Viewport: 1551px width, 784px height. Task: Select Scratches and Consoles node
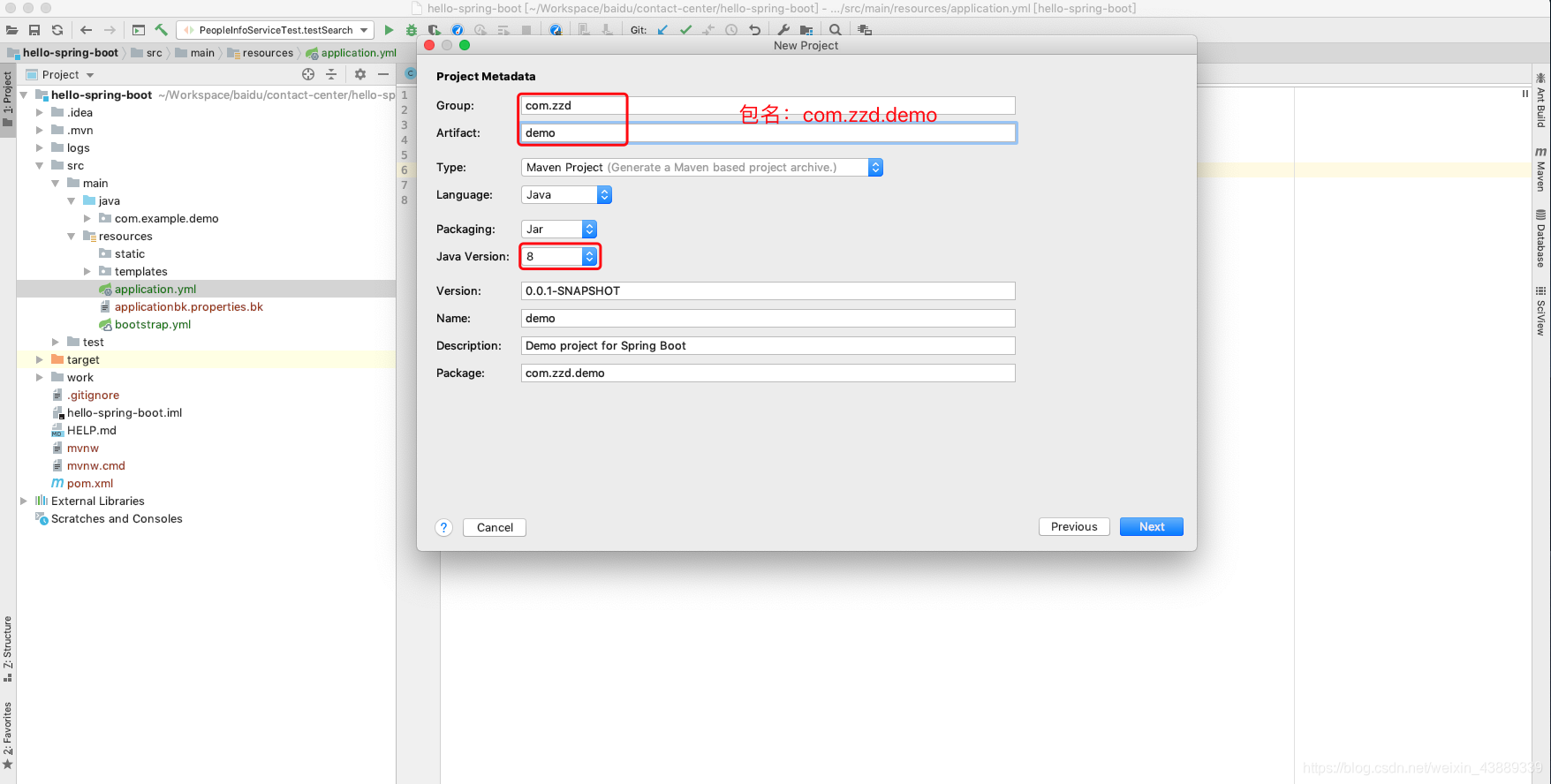[x=117, y=518]
